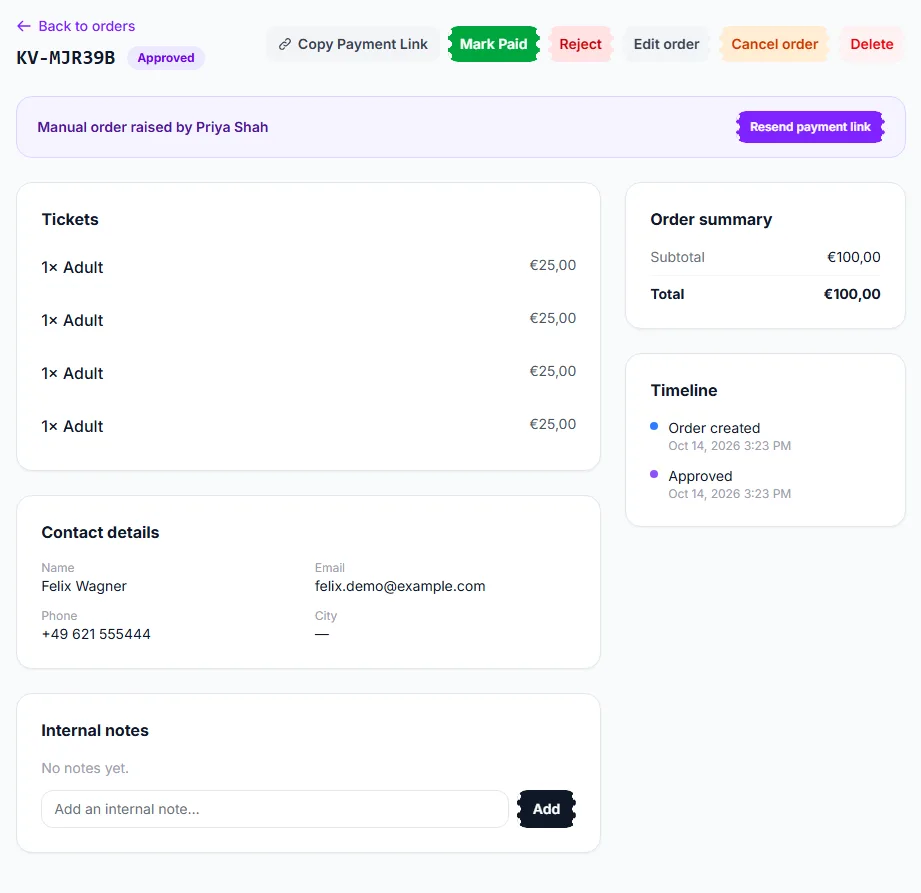Viewport: 921px width, 893px height.
Task: Click the Subtotal label in the order summary
Action: pyautogui.click(x=677, y=257)
